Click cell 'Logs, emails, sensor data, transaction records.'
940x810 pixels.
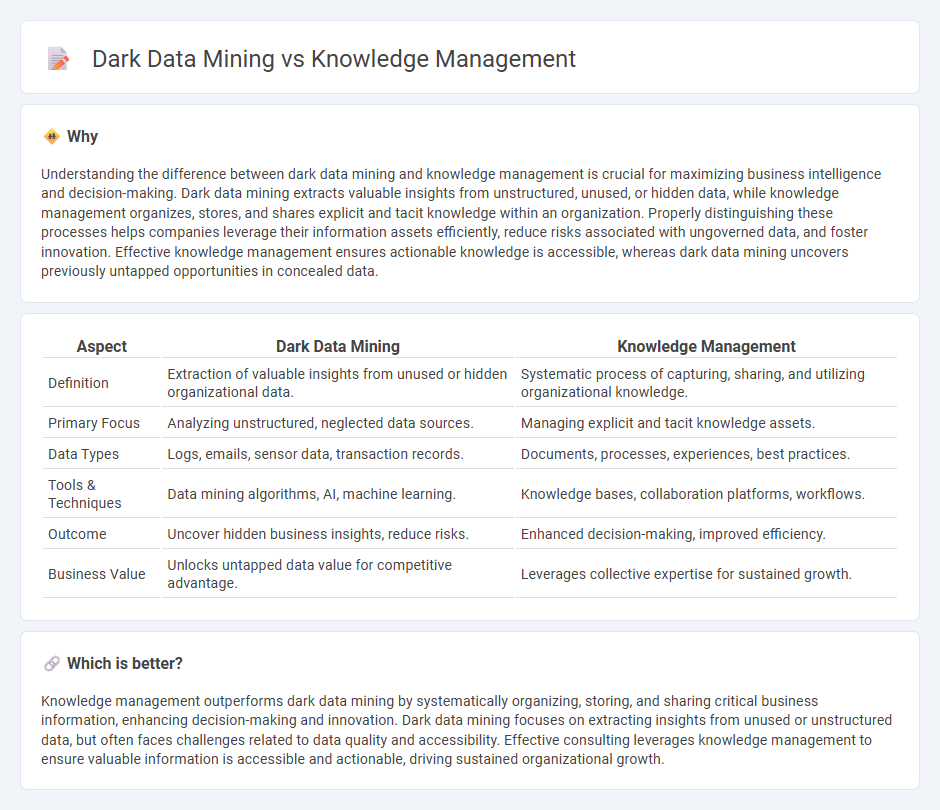click(x=338, y=454)
